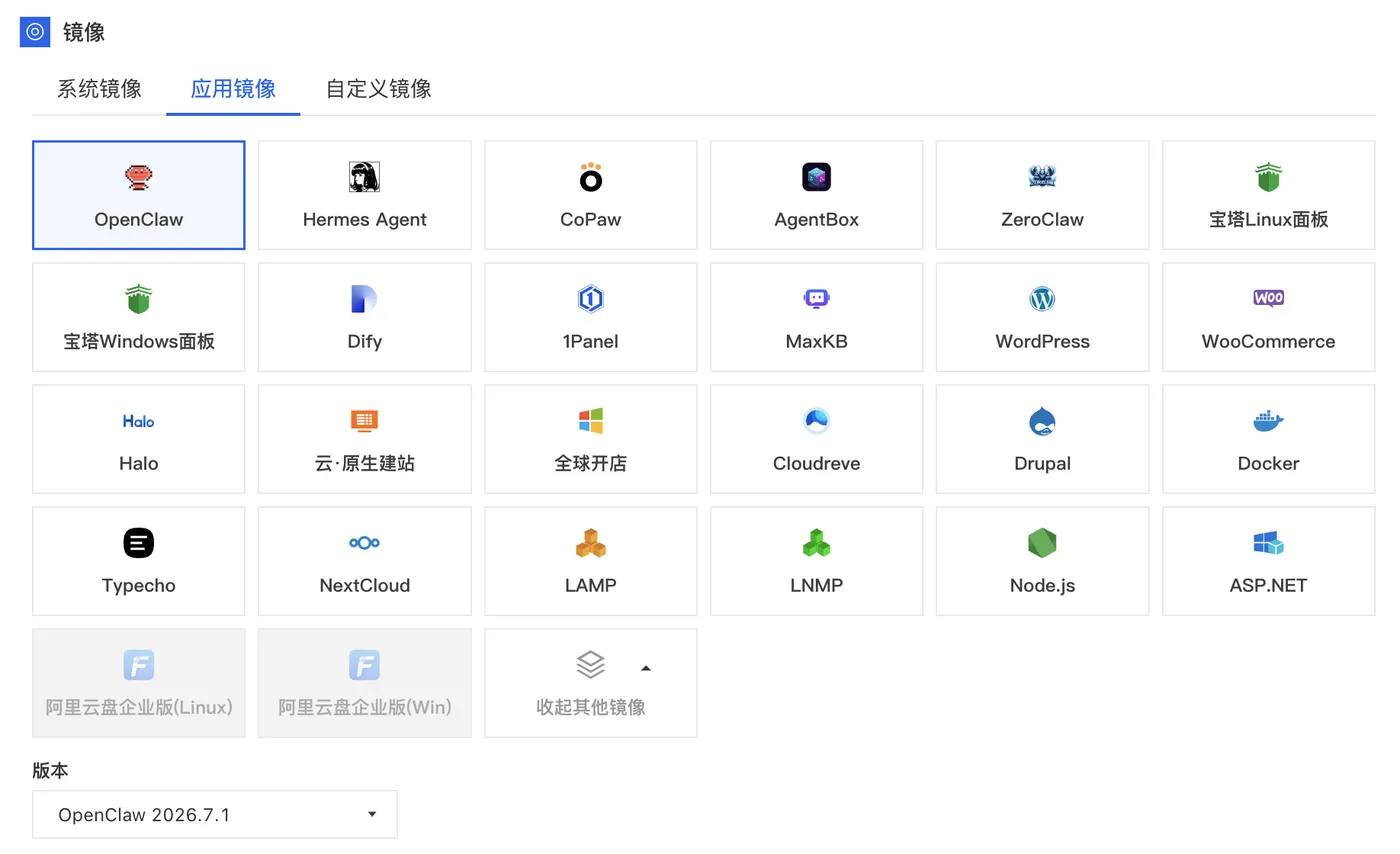Open the OpenClaw 2026.7.1 version dropdown
Screen dimensions: 1400x854
pos(215,814)
